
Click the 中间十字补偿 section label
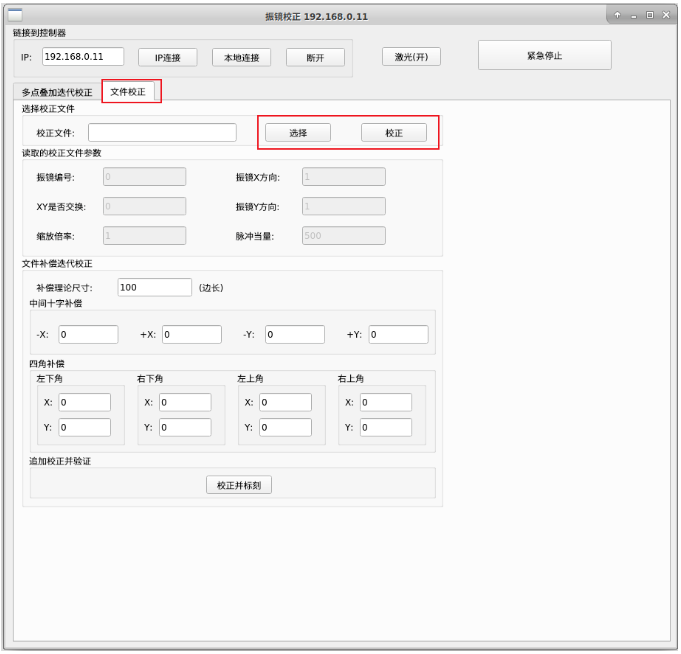(x=56, y=303)
